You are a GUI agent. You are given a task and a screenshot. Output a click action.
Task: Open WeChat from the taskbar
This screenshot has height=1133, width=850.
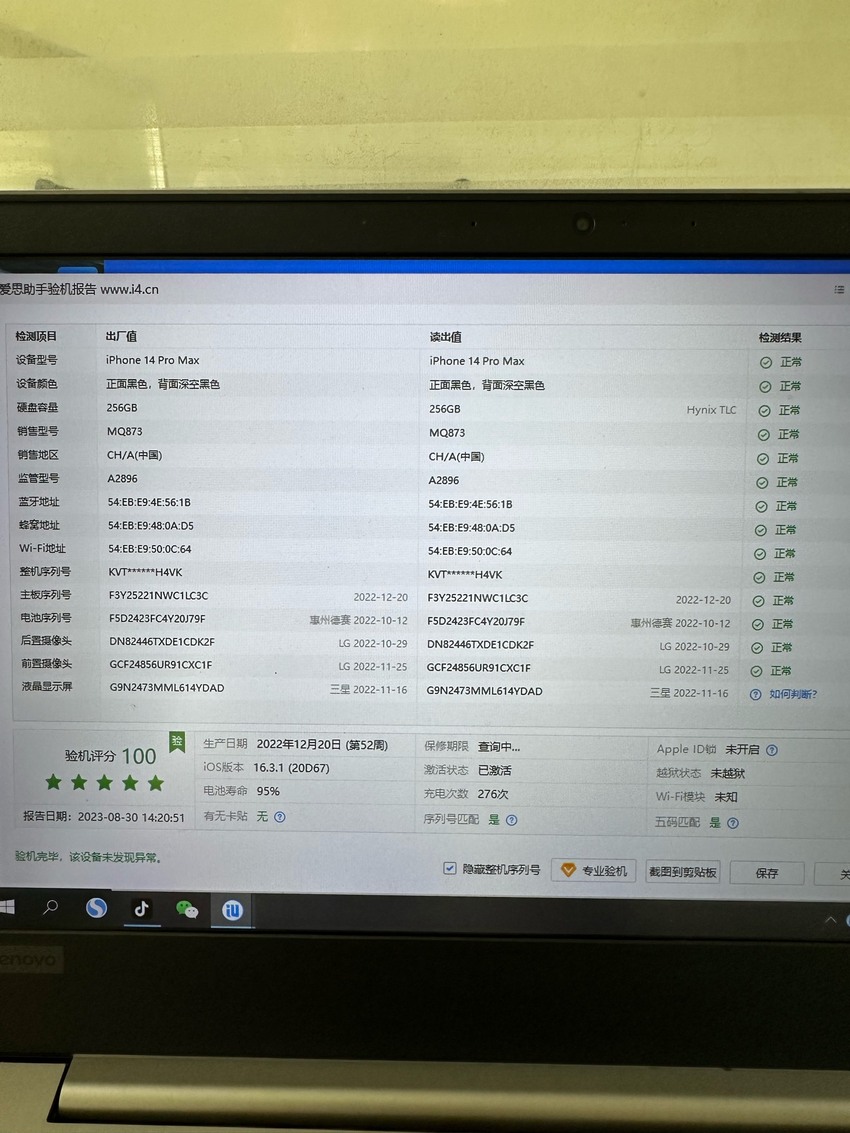pos(186,909)
